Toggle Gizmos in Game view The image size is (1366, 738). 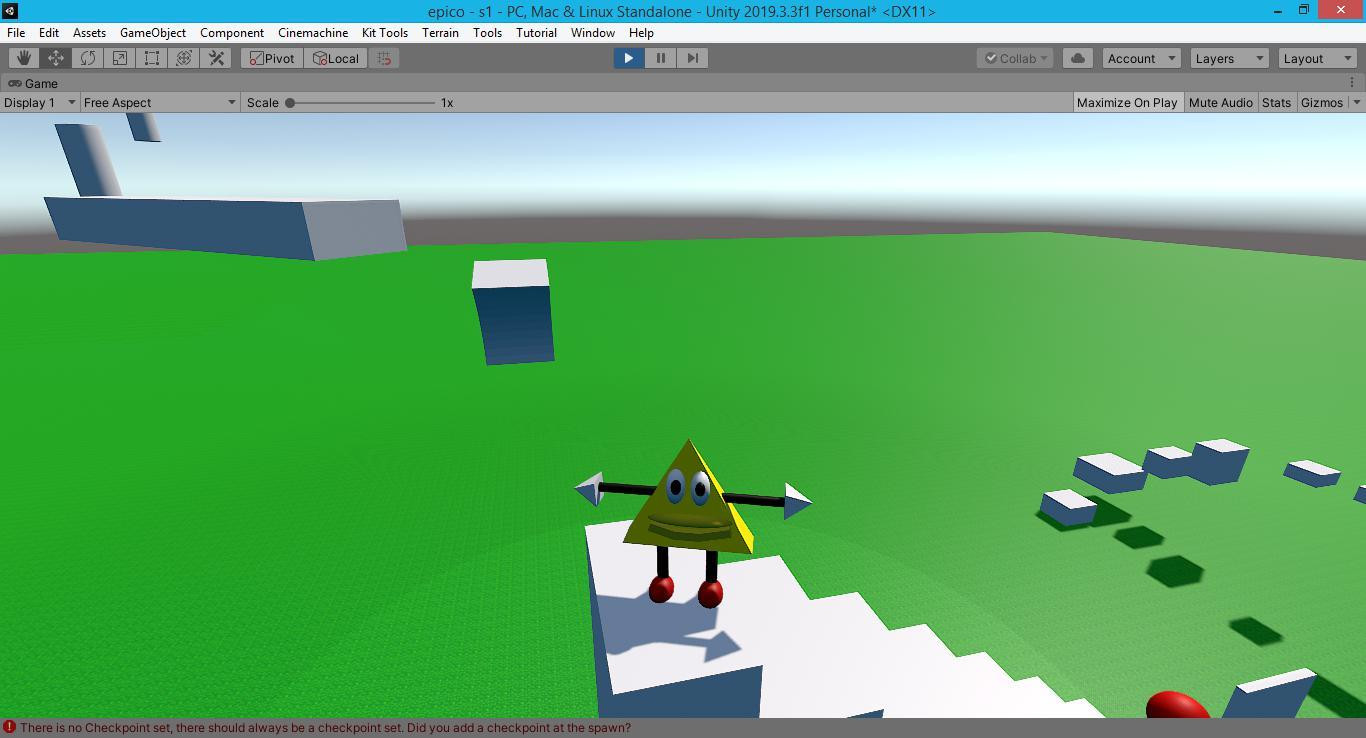coord(1321,102)
